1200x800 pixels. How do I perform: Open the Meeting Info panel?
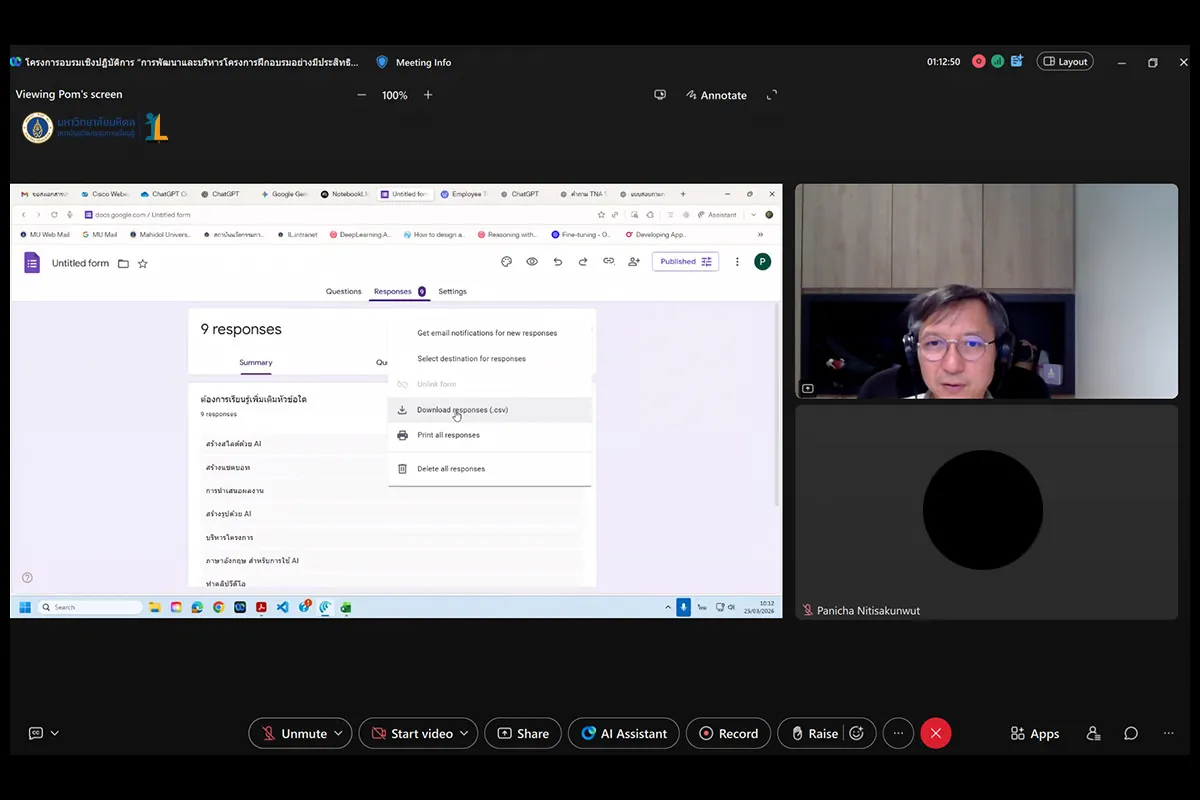click(414, 62)
